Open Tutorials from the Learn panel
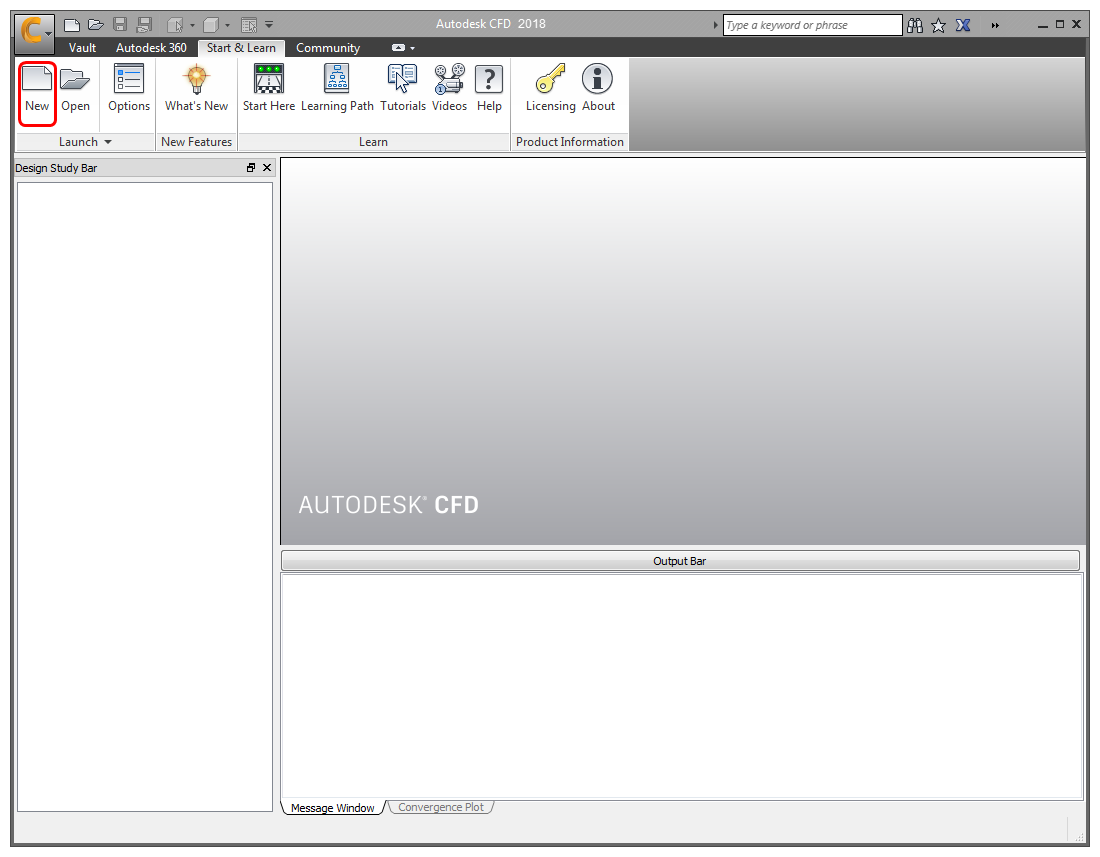This screenshot has width=1100, height=857. (x=403, y=88)
